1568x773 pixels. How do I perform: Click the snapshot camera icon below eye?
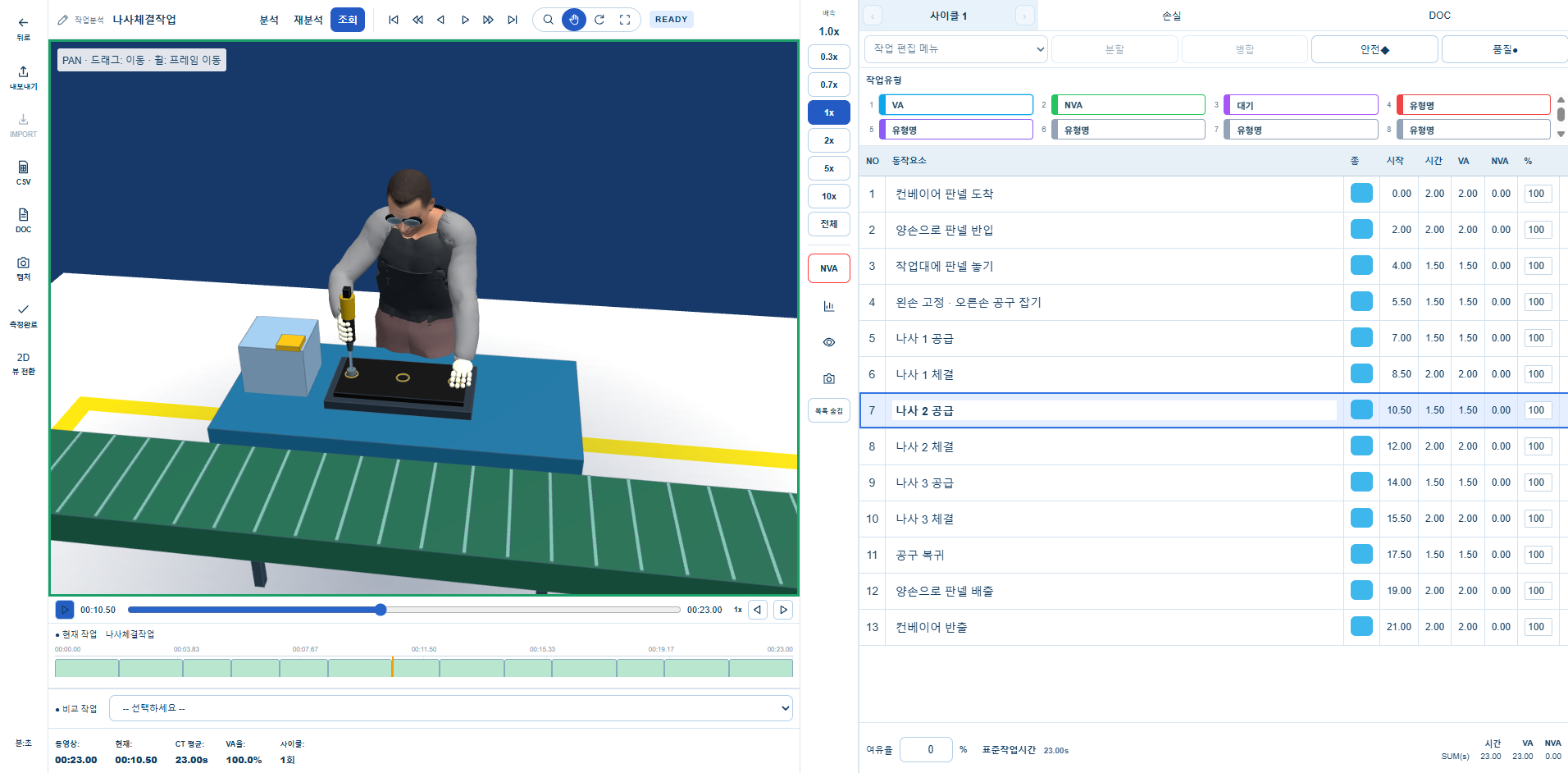(829, 378)
